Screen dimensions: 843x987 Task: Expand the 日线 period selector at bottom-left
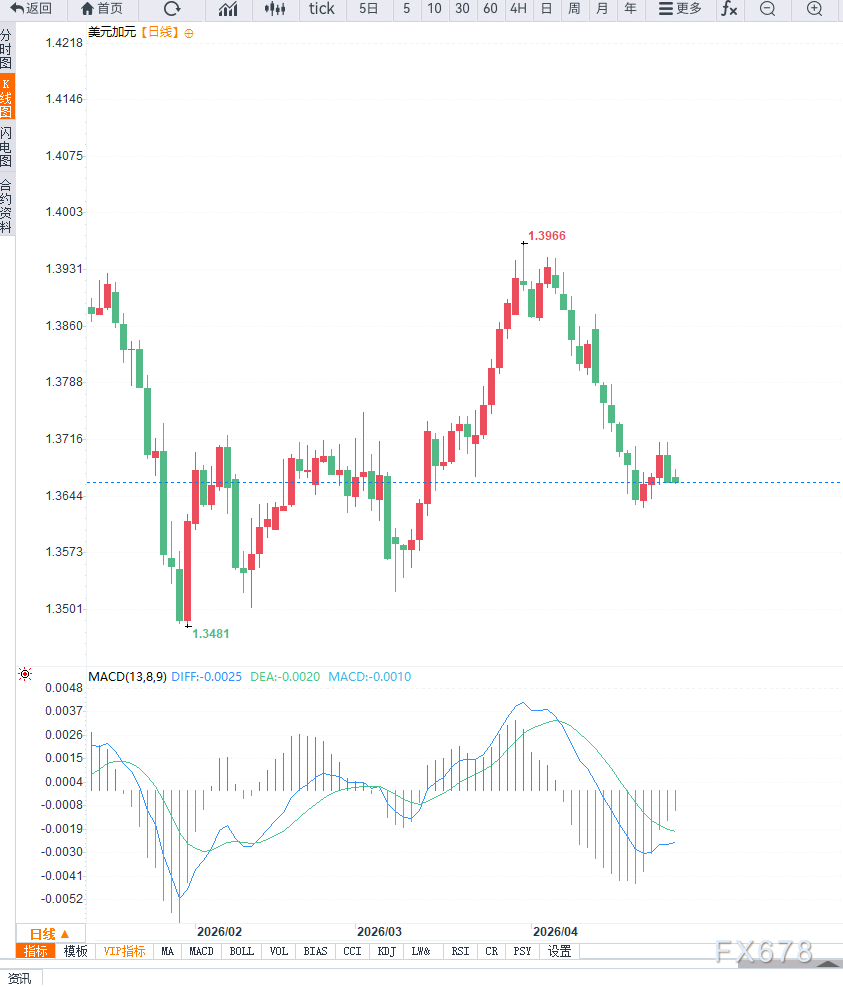click(x=49, y=933)
